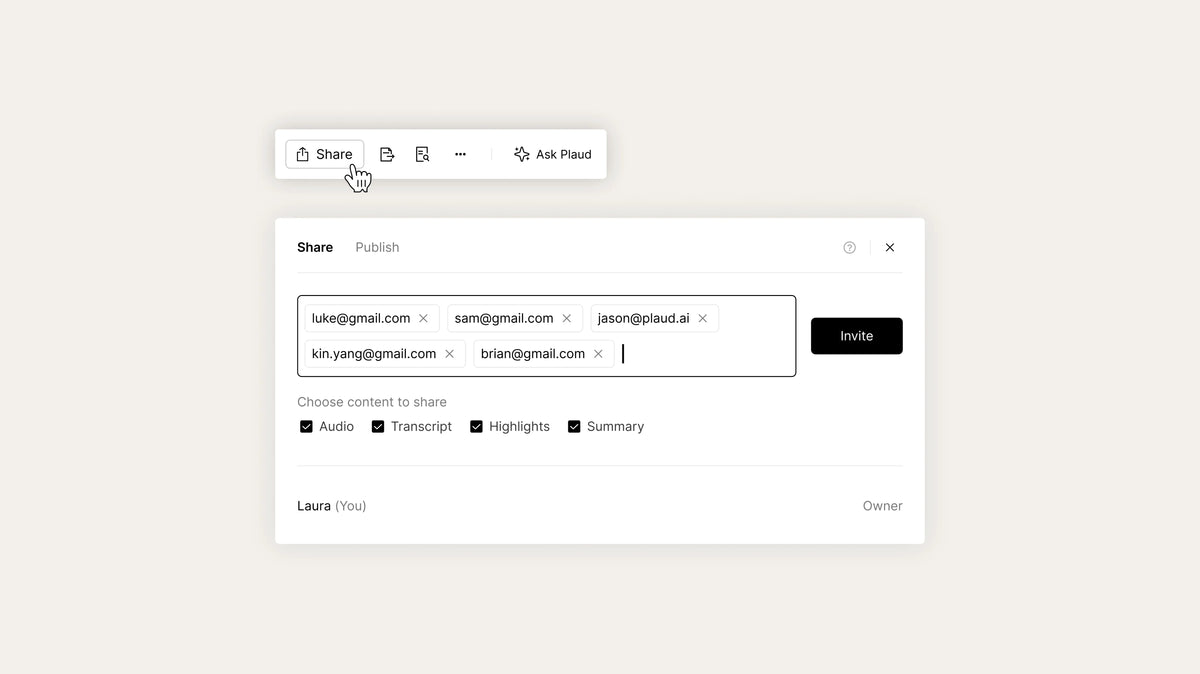Remove jason@plaud.ai from invite list
The width and height of the screenshot is (1200, 674).
[x=703, y=319]
